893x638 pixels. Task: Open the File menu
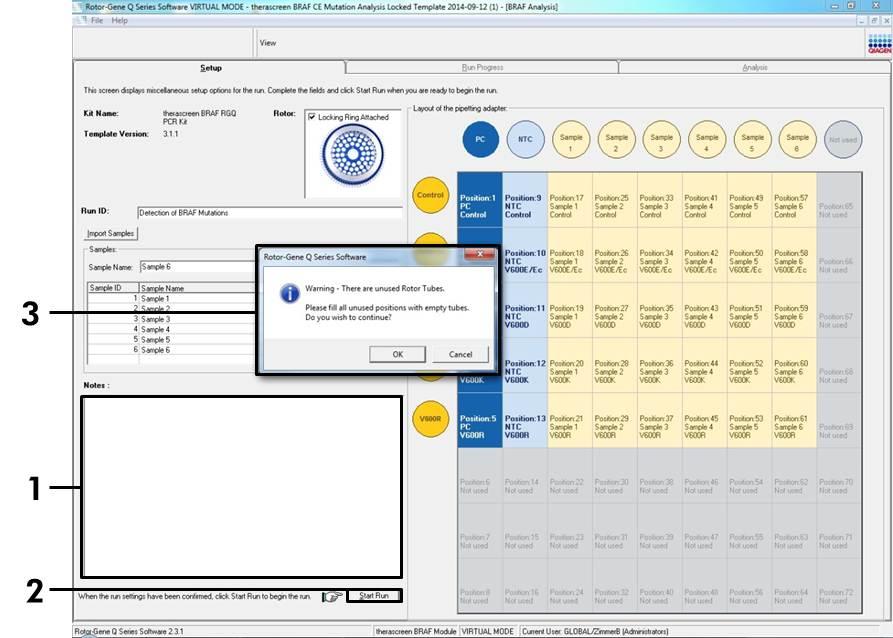pos(97,21)
